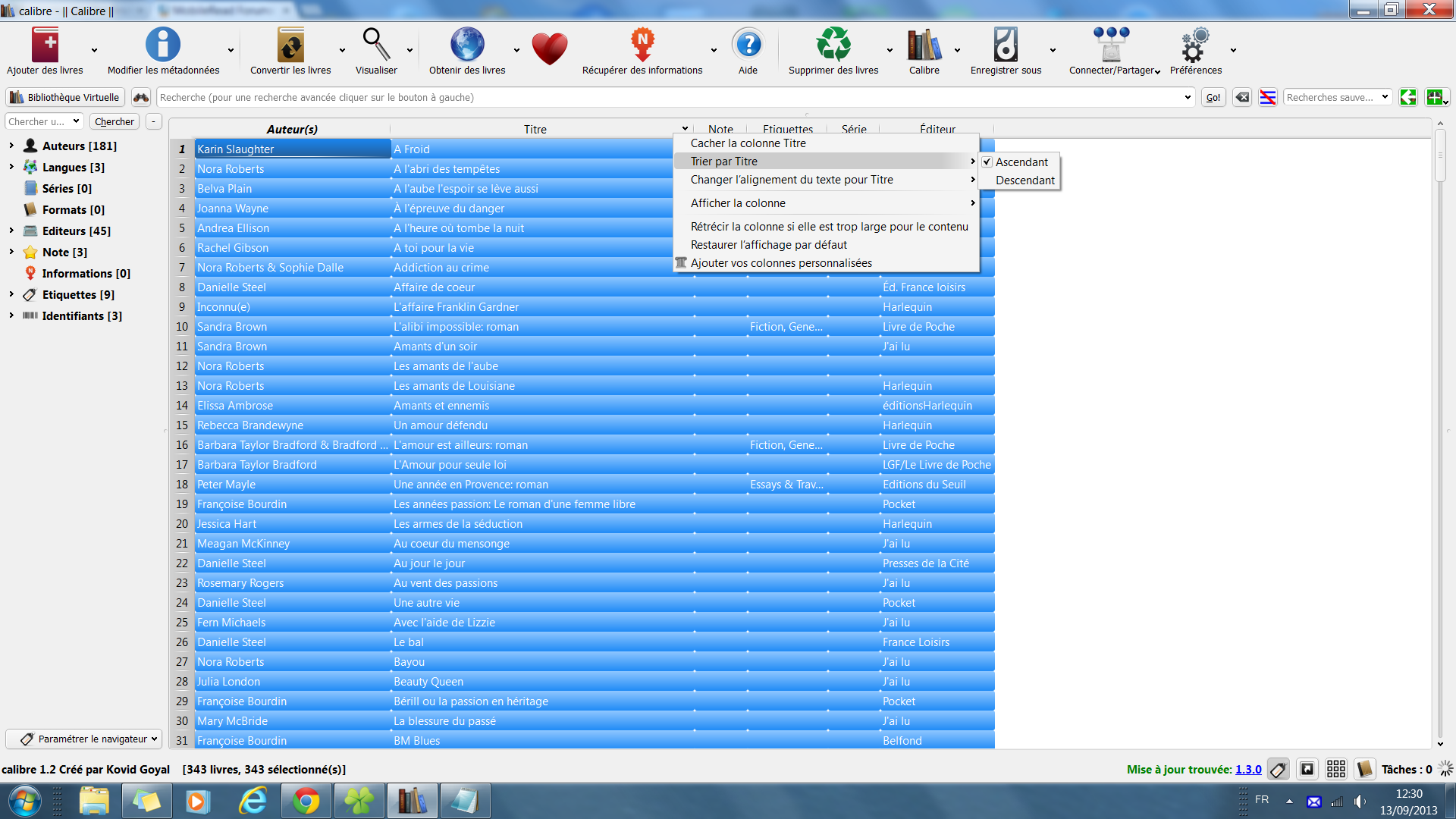Open the Ajouter des livres dropdown arrow
The width and height of the screenshot is (1456, 819).
pyautogui.click(x=94, y=50)
